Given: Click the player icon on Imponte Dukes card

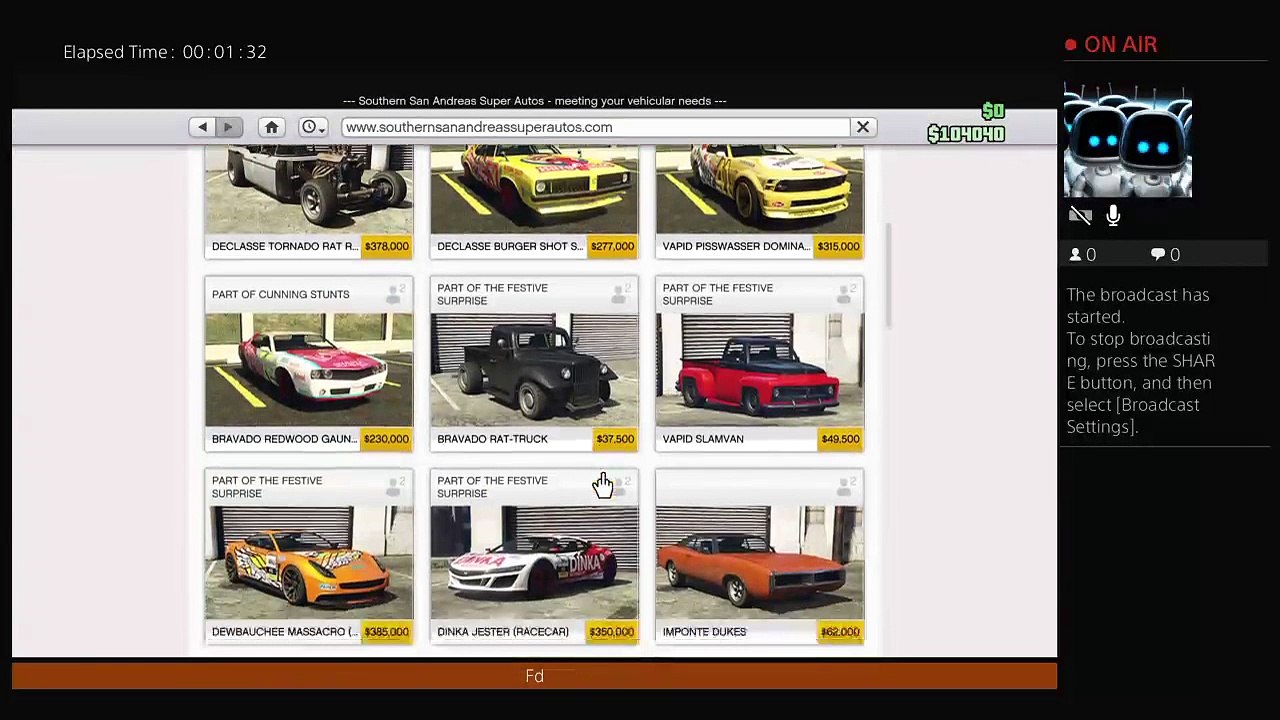Looking at the screenshot, I should 845,487.
